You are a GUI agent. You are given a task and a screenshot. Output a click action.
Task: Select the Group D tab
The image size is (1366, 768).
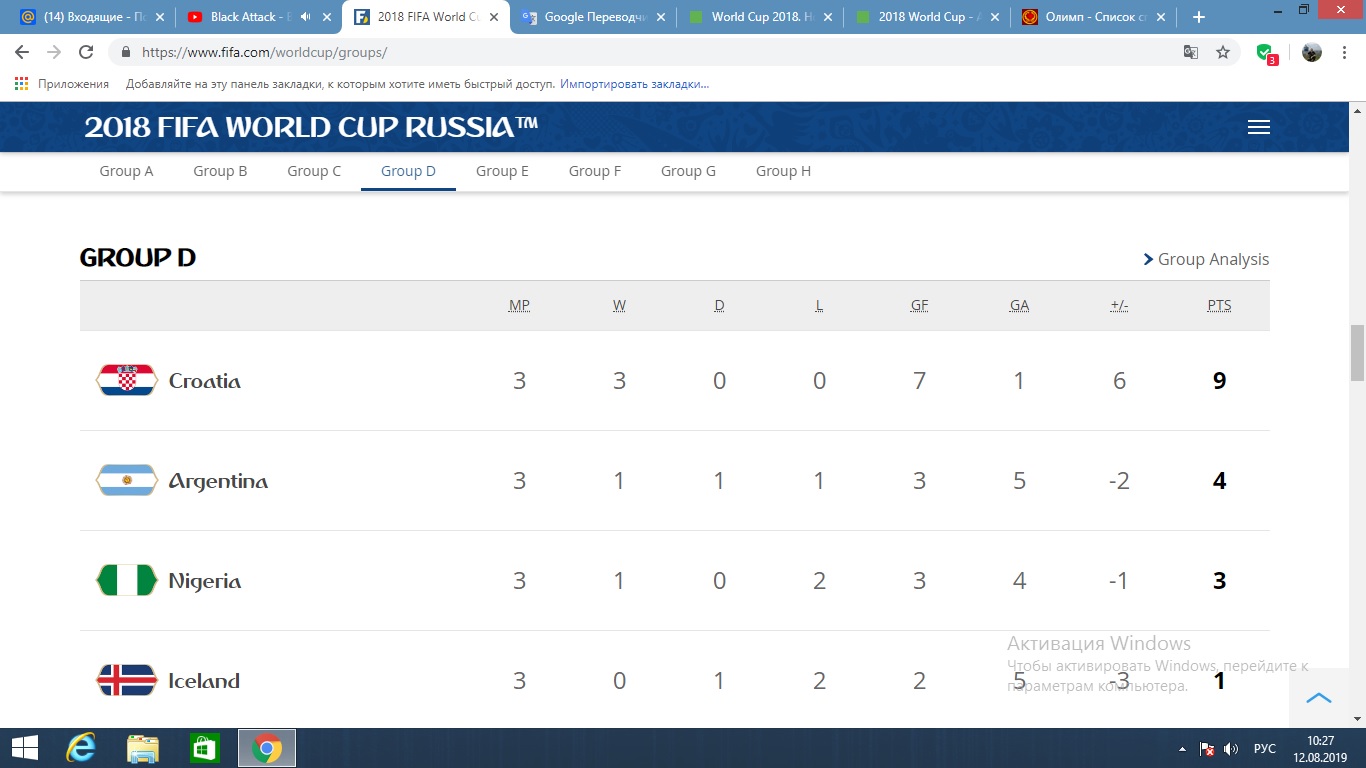tap(408, 171)
